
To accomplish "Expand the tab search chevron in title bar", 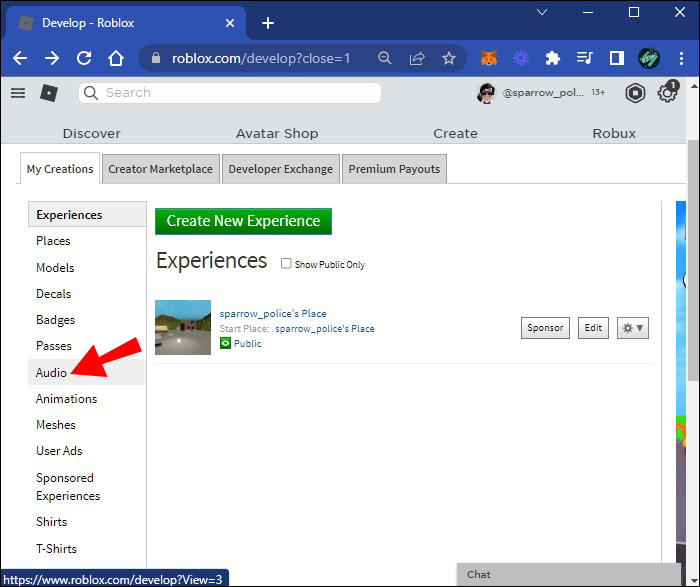I will (x=542, y=13).
